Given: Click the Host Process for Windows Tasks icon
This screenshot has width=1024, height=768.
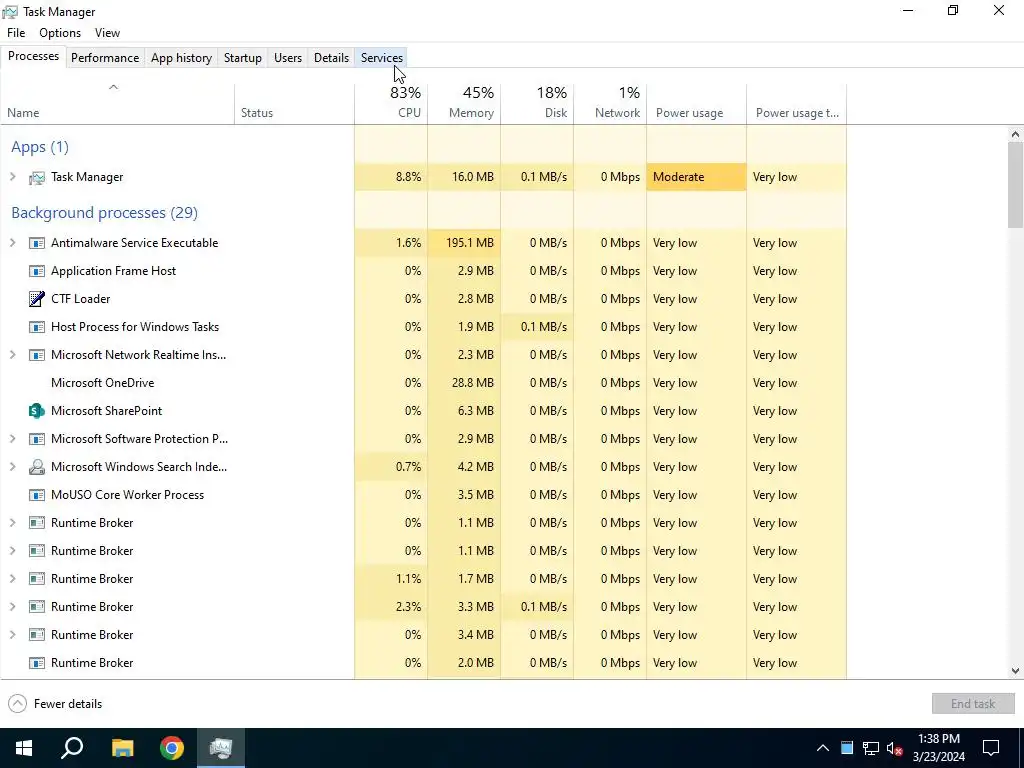Looking at the screenshot, I should coord(37,327).
